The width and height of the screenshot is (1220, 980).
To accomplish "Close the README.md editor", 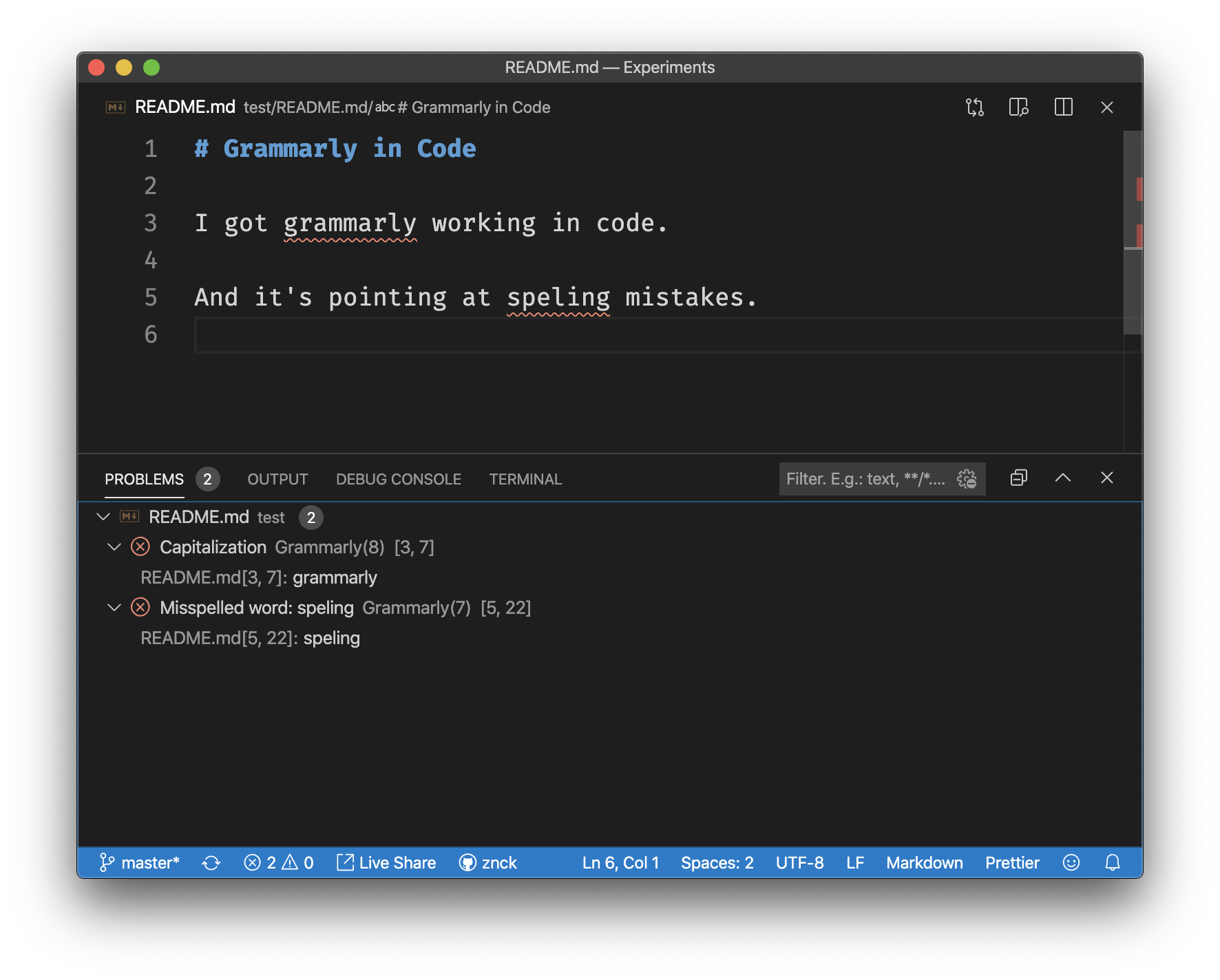I will (x=1106, y=107).
